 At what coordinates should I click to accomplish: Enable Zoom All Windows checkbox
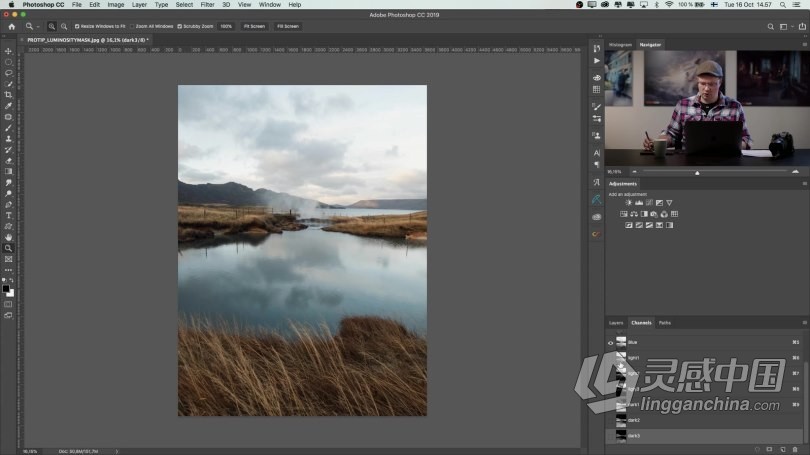(132, 26)
